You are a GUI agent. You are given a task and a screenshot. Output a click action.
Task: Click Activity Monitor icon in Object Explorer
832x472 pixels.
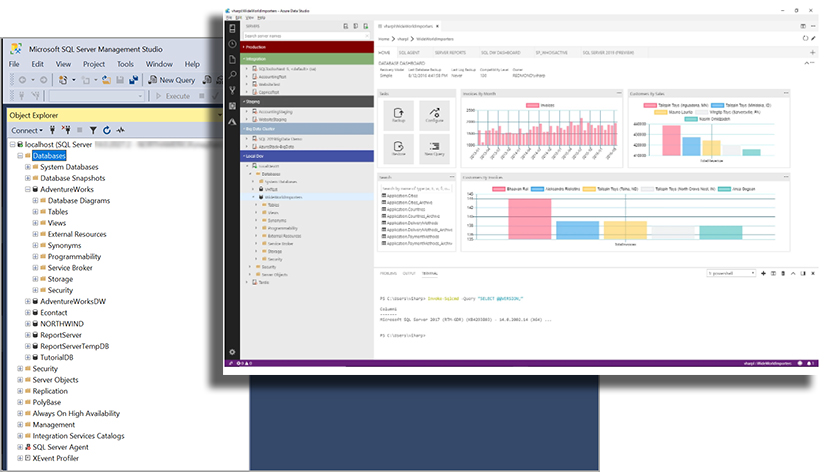(120, 130)
